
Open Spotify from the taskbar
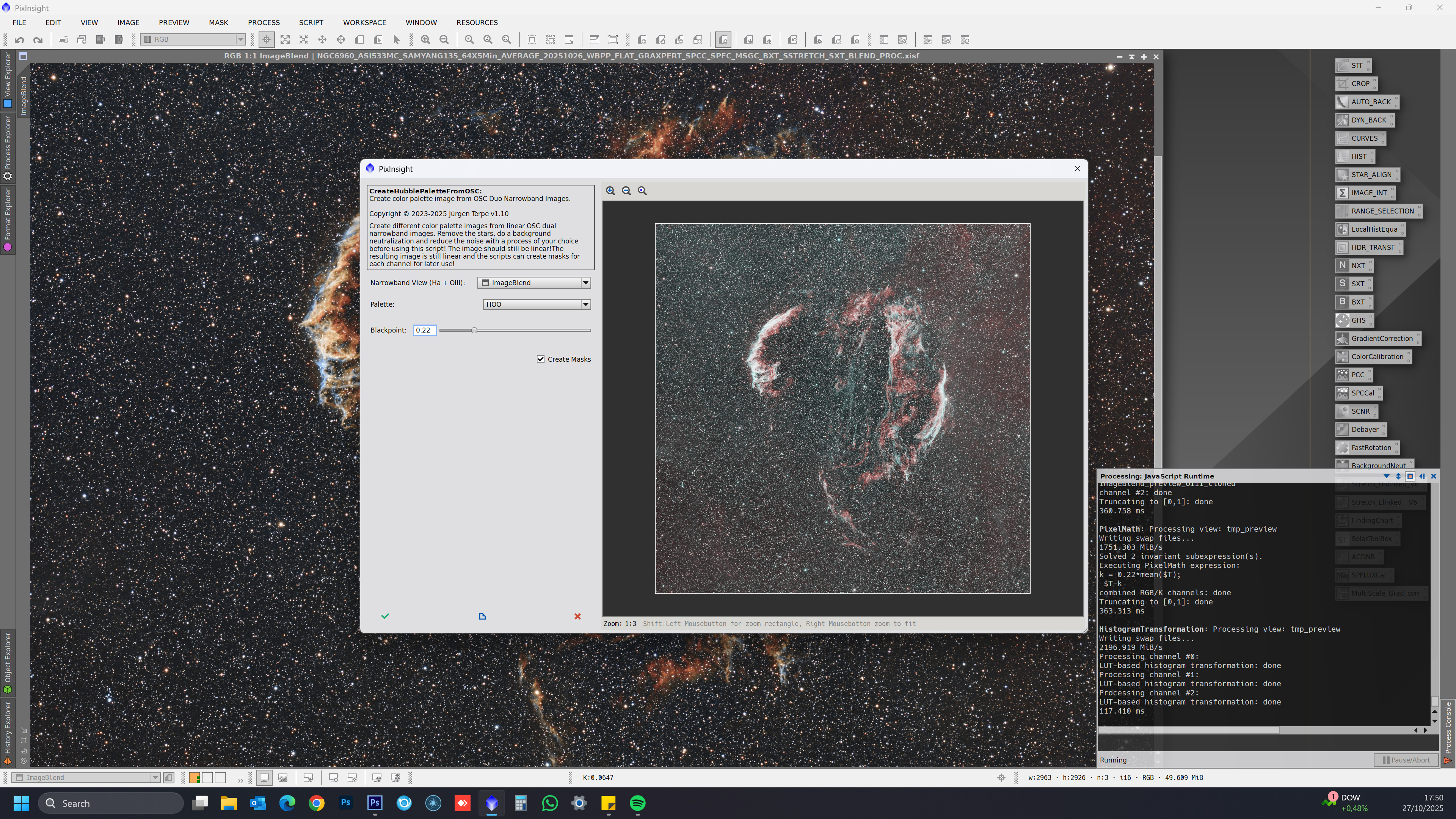click(637, 803)
